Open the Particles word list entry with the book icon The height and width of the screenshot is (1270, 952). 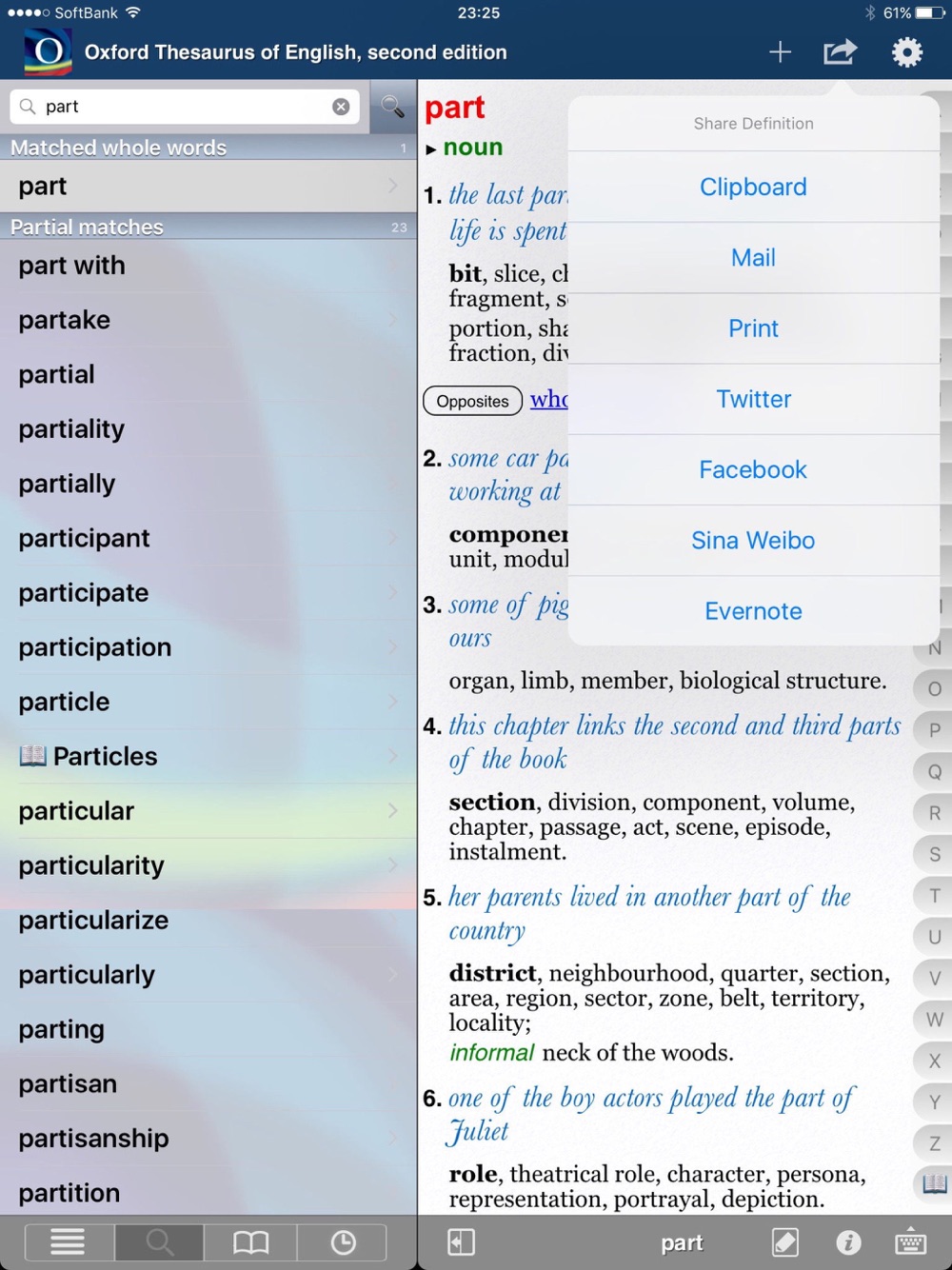208,757
